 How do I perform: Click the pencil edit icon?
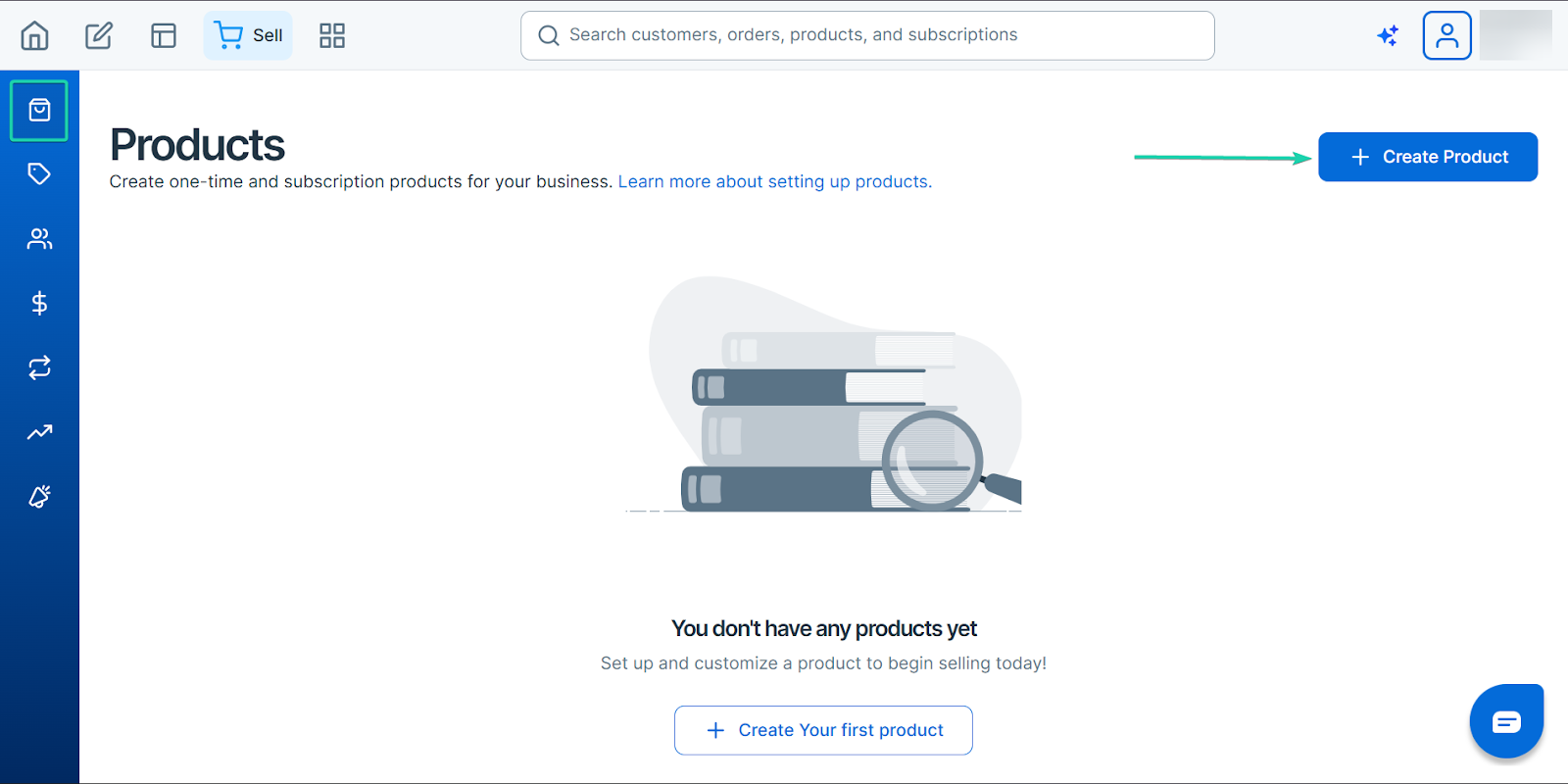(x=99, y=35)
